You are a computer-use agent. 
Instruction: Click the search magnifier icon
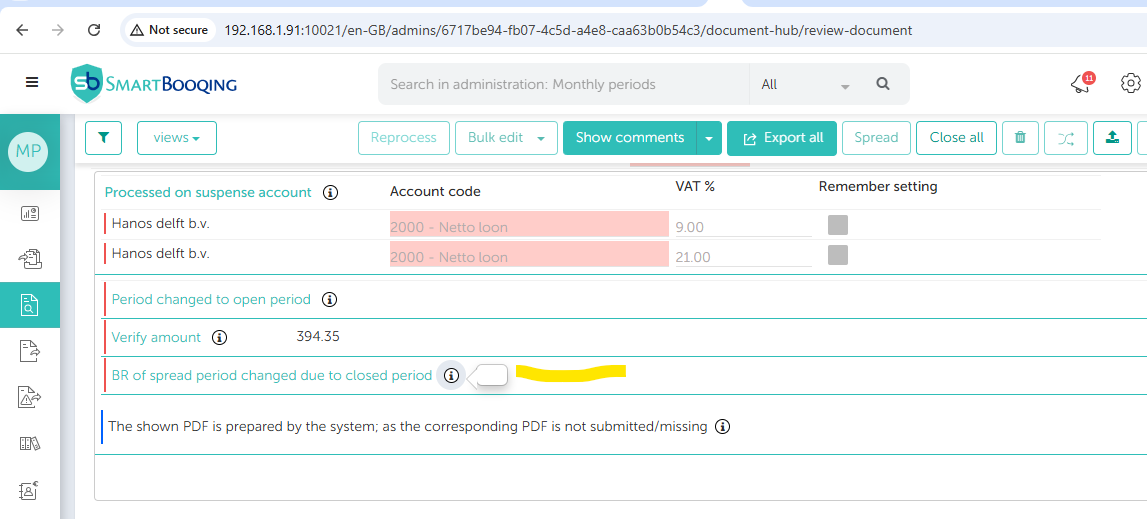883,84
